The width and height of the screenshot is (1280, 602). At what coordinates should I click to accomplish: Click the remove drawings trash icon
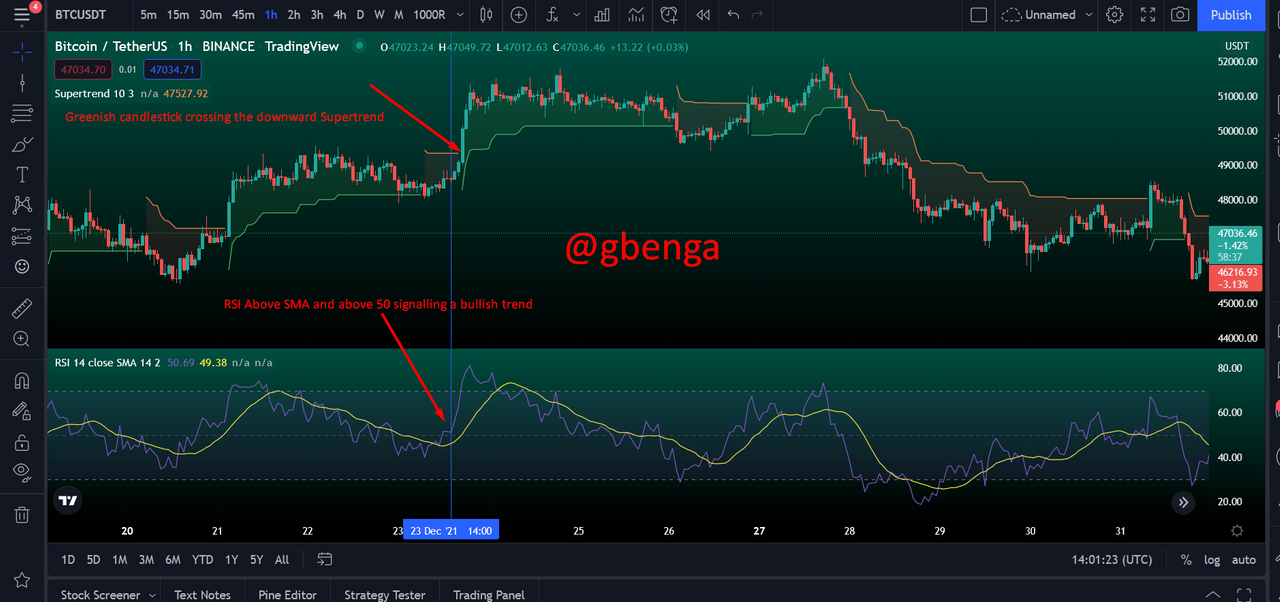(x=22, y=515)
